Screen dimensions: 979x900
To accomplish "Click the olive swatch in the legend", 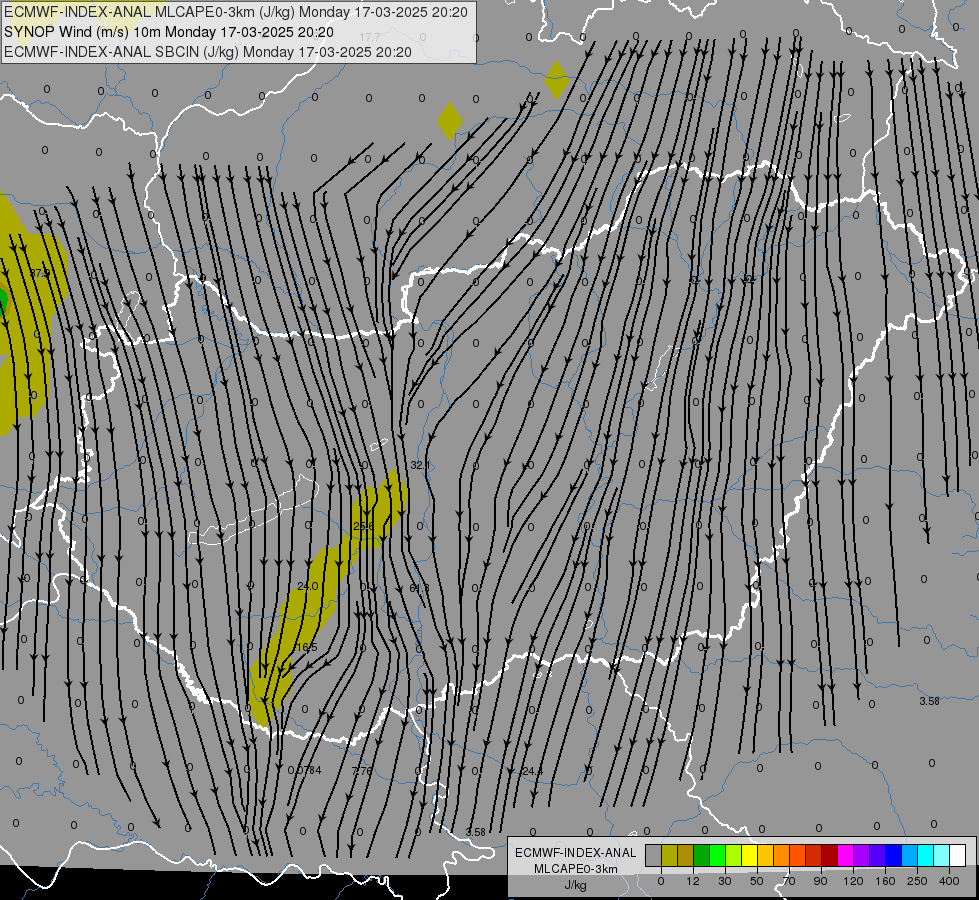I will point(670,855).
